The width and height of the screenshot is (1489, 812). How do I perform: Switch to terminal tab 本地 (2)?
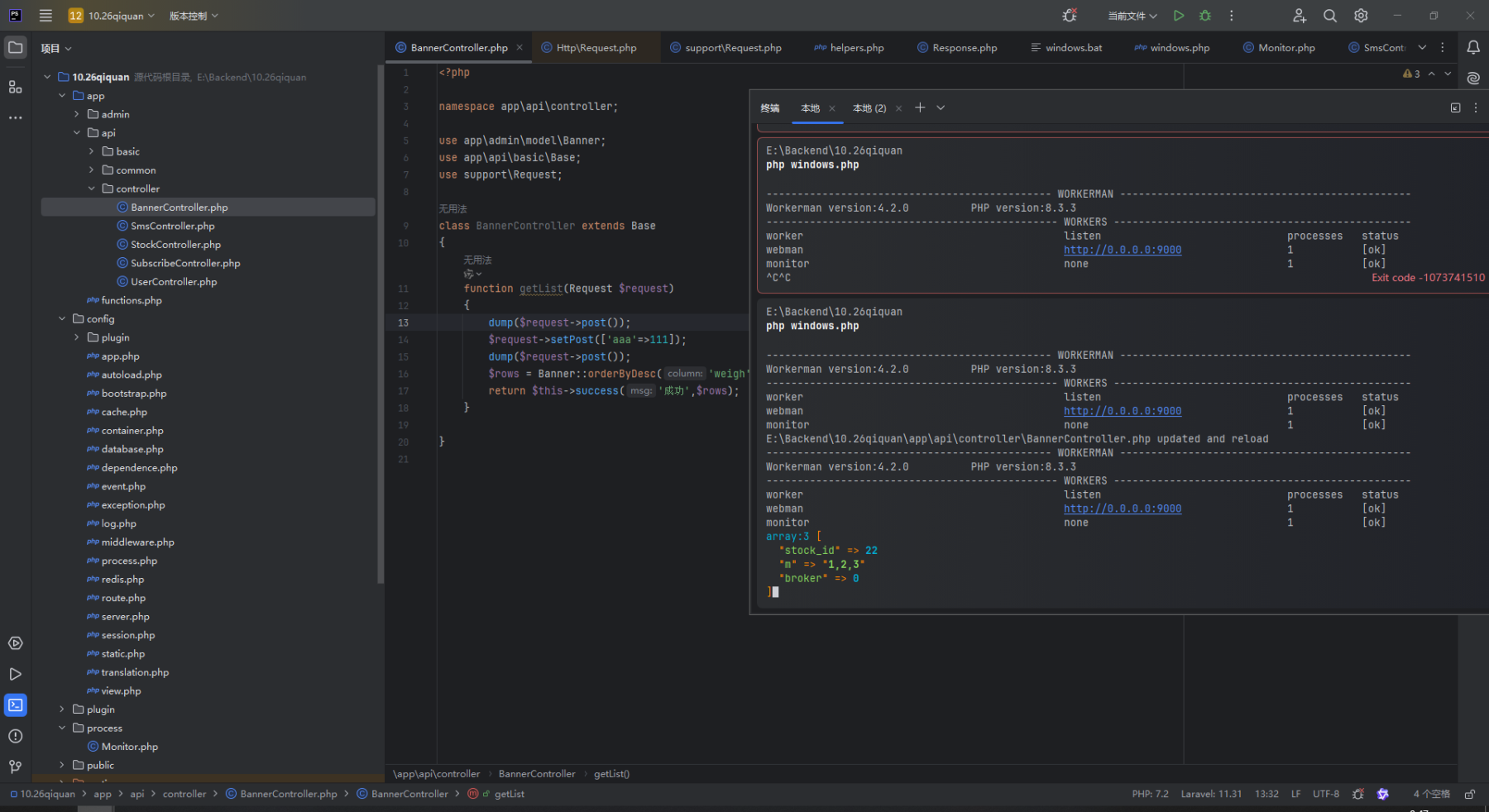tap(869, 108)
